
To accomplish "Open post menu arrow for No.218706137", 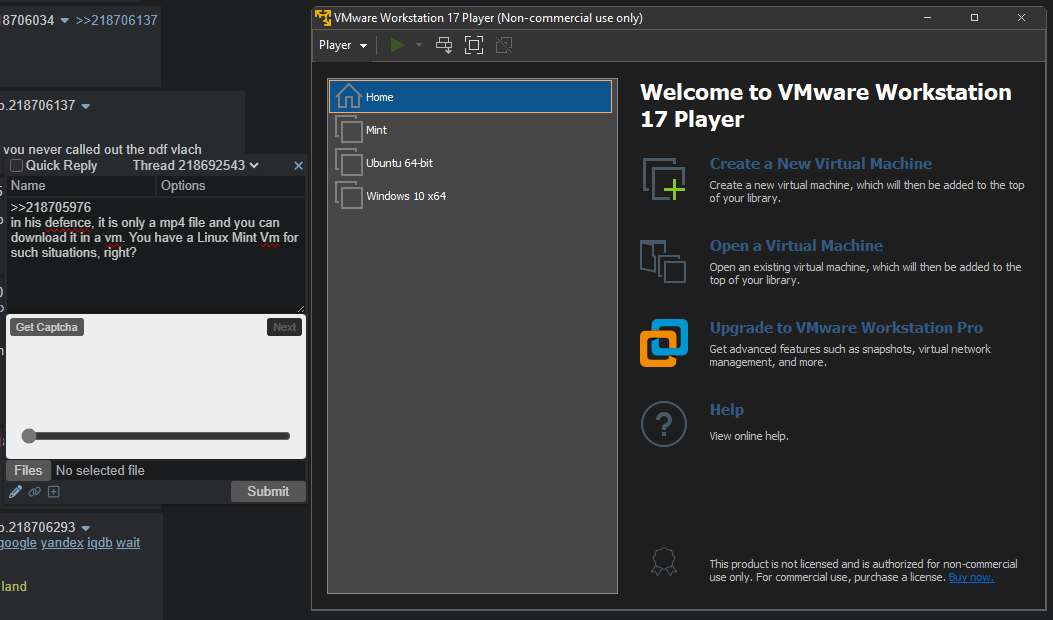I will [85, 106].
